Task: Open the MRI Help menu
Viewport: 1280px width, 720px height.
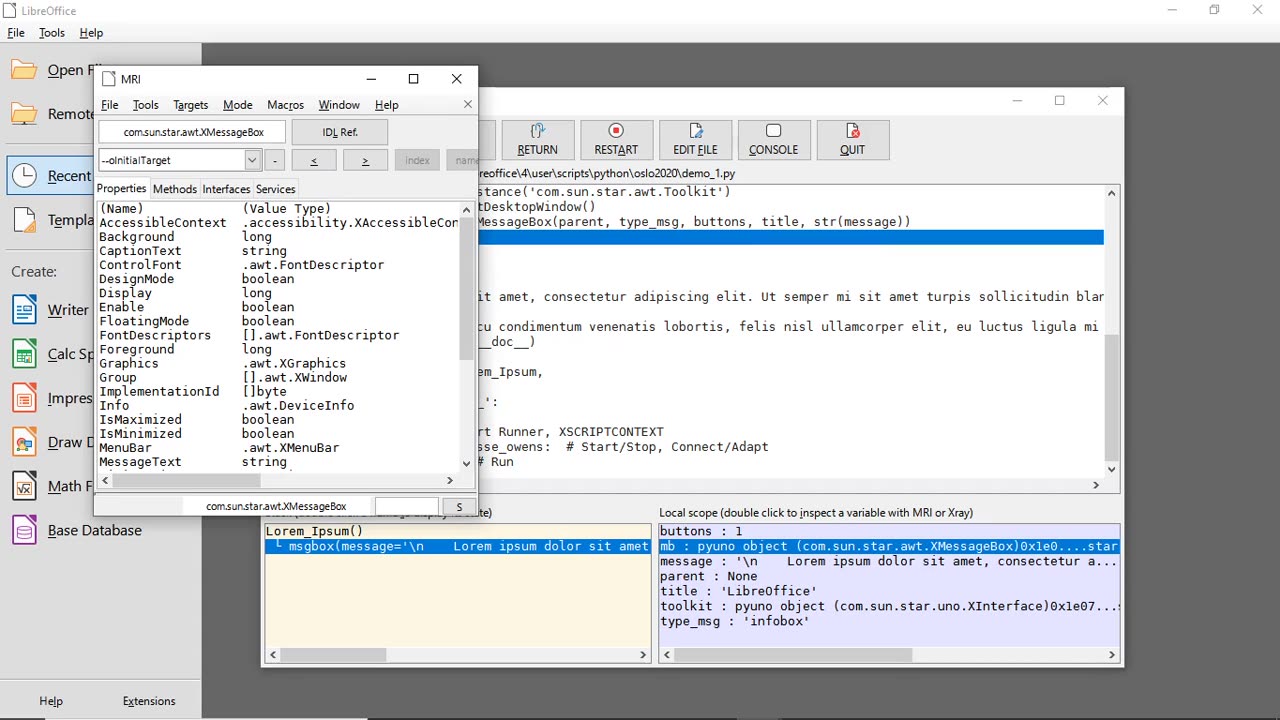Action: pos(386,105)
